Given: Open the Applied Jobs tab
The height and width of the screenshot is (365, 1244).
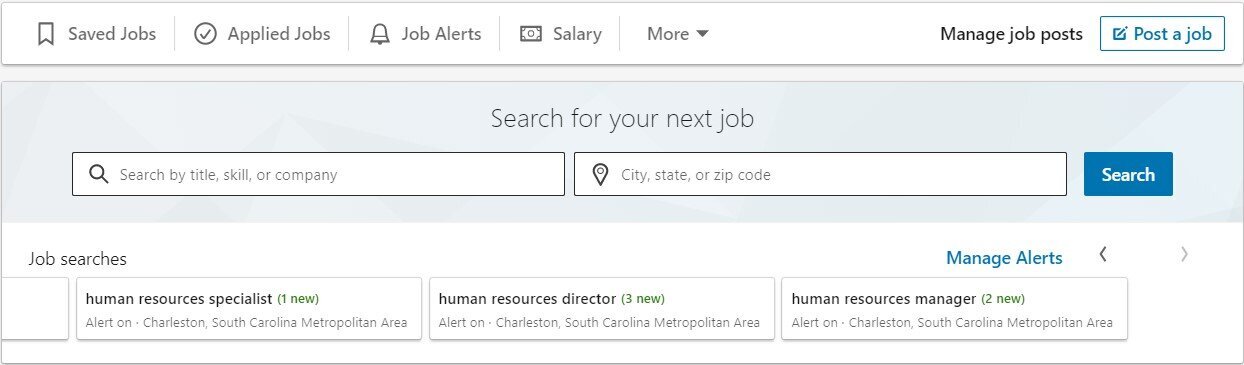Looking at the screenshot, I should click(x=262, y=34).
